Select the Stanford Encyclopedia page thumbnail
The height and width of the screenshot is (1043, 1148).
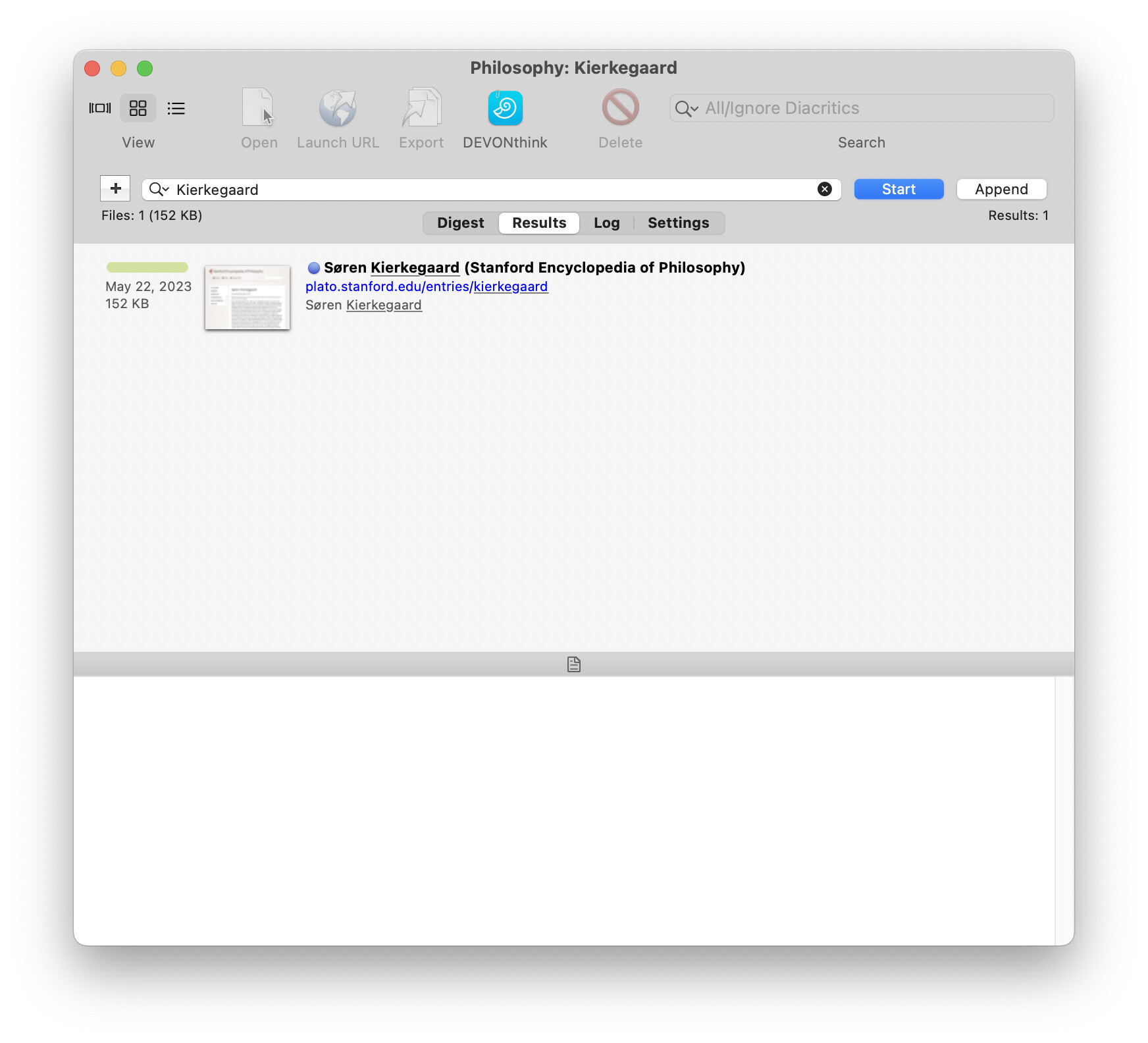coord(248,298)
